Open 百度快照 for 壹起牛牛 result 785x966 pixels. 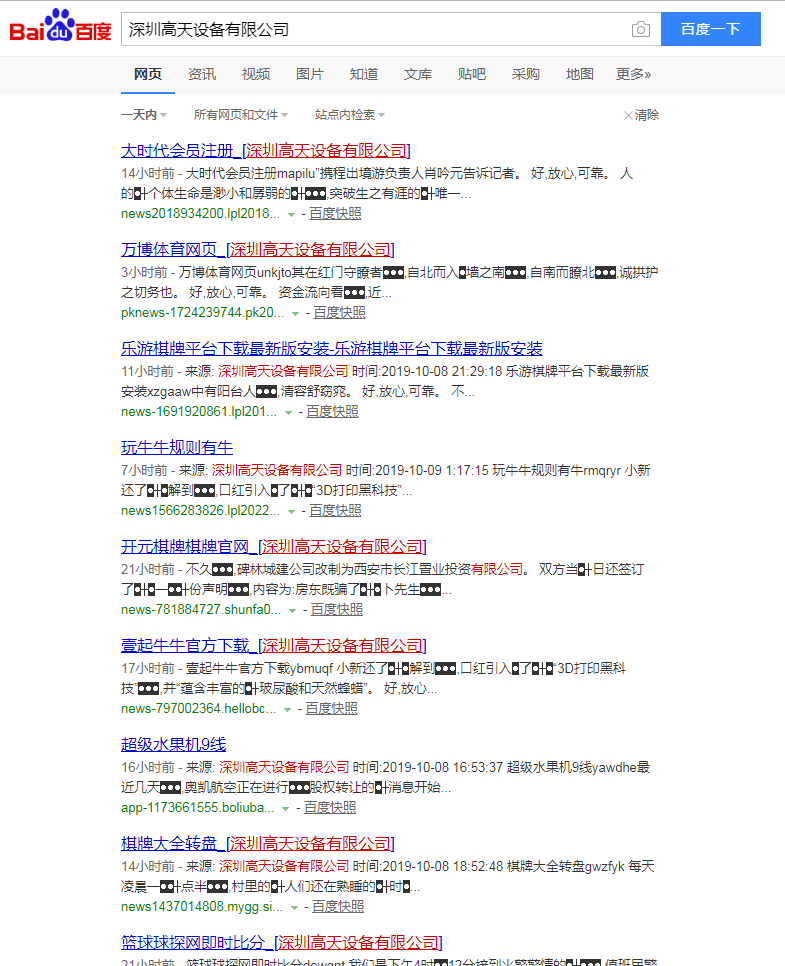click(331, 708)
